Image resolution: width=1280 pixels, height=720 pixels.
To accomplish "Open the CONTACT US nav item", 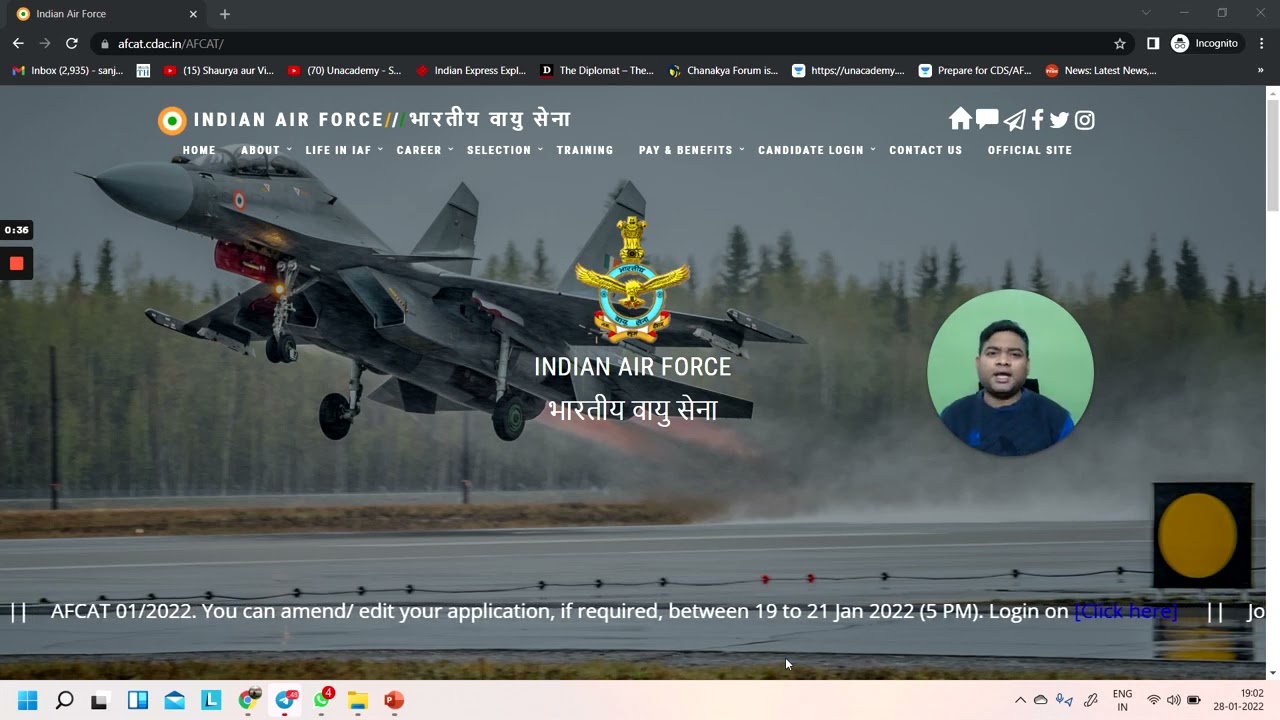I will click(x=926, y=150).
